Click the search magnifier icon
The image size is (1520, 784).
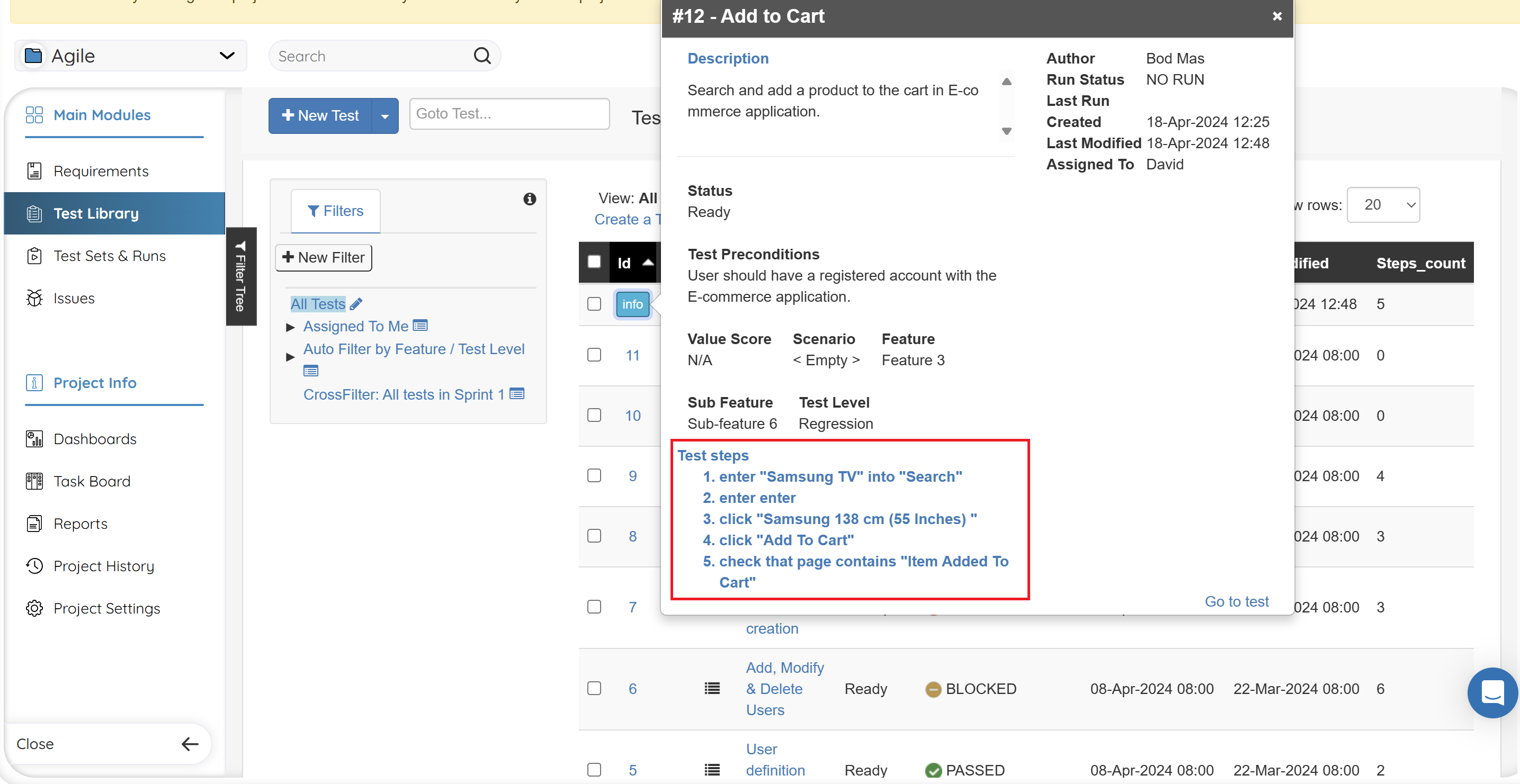(482, 56)
